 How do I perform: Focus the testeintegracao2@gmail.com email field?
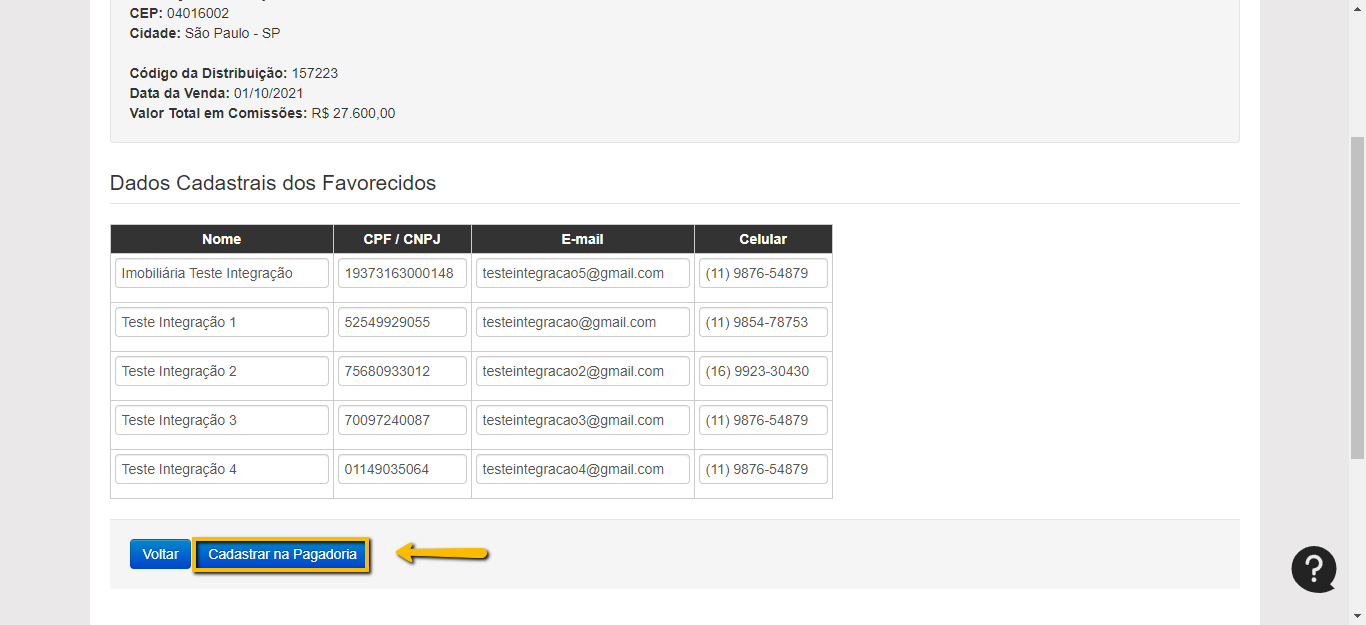[x=582, y=371]
